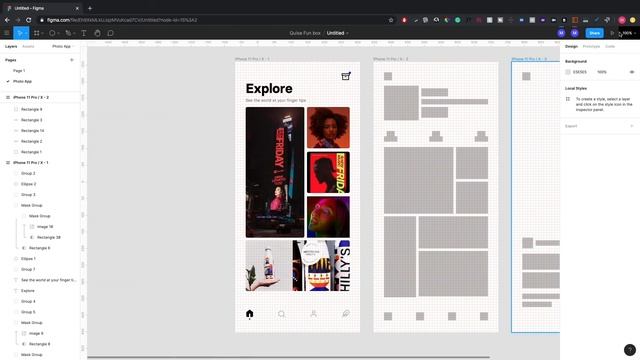
Task: Click the shop icon in Explore screen
Action: click(x=346, y=76)
